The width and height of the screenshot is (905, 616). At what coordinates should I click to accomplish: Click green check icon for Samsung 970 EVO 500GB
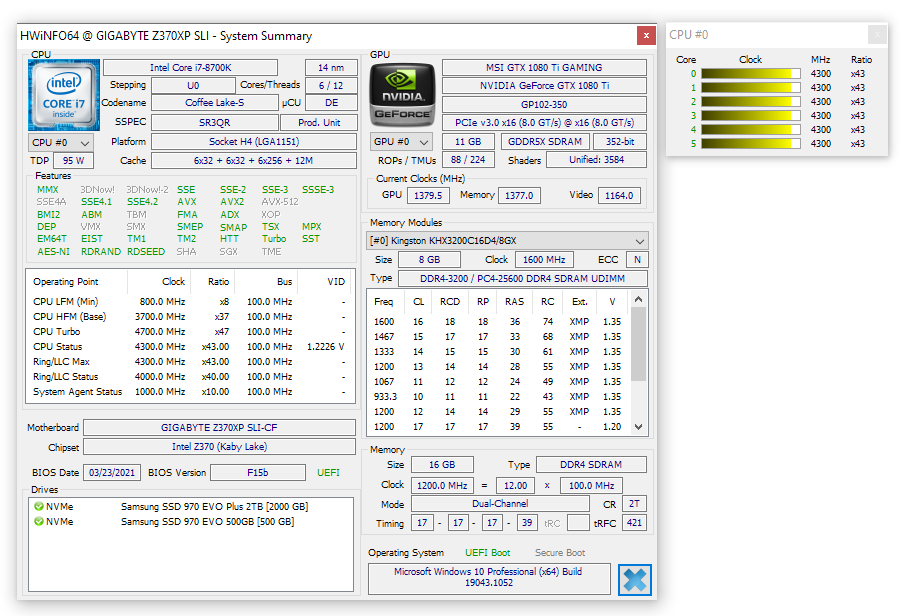(x=39, y=521)
